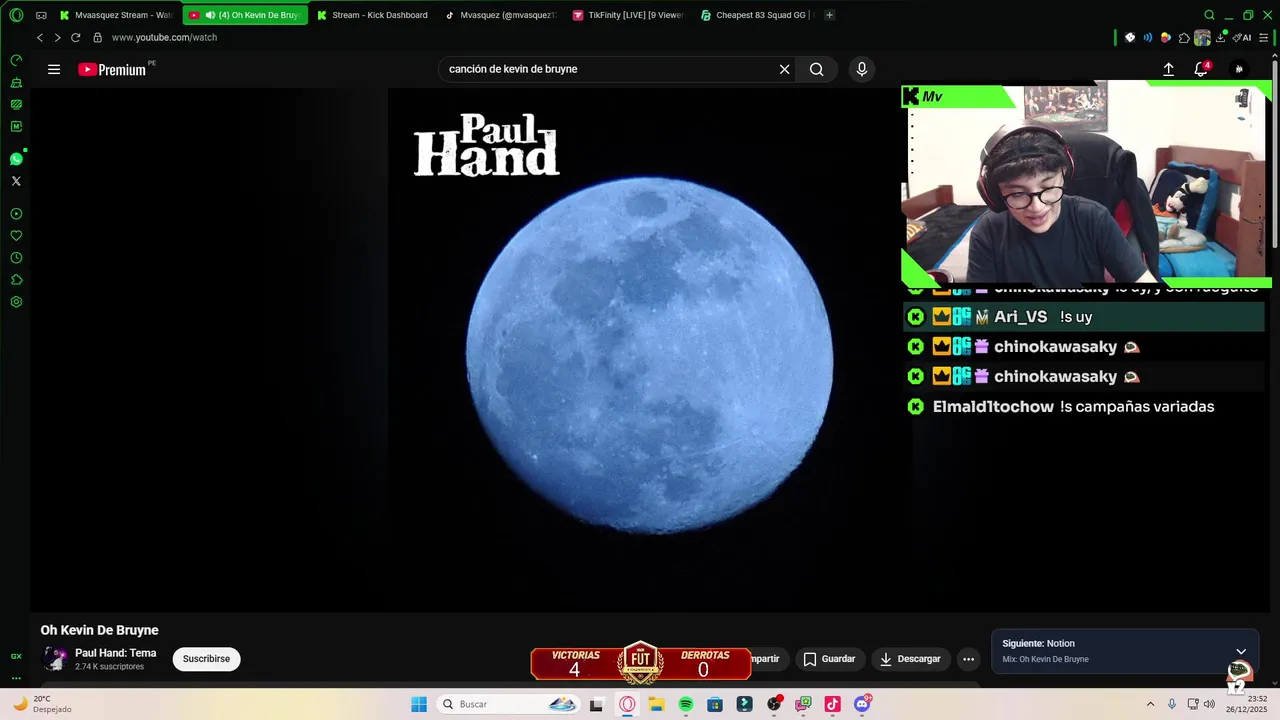
Task: Open browser extensions puzzle icon
Action: (x=1184, y=38)
